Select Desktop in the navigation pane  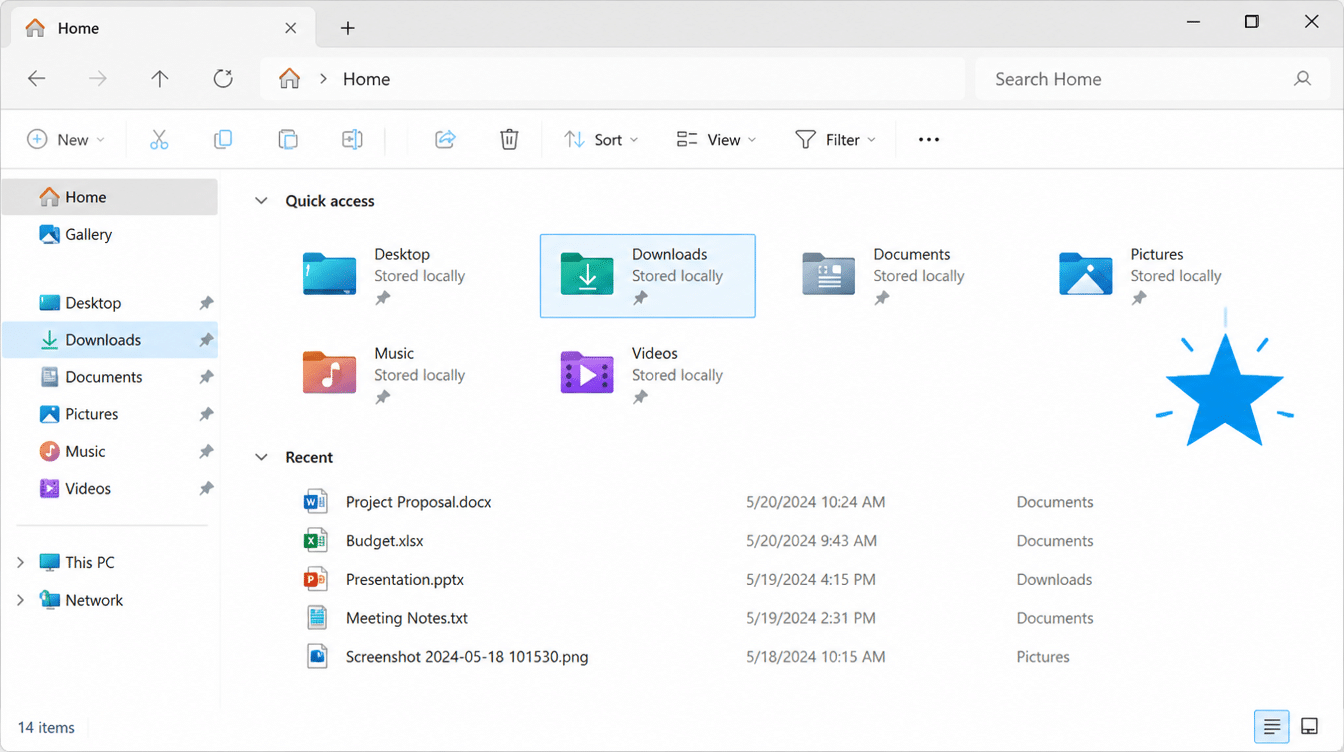coord(110,303)
